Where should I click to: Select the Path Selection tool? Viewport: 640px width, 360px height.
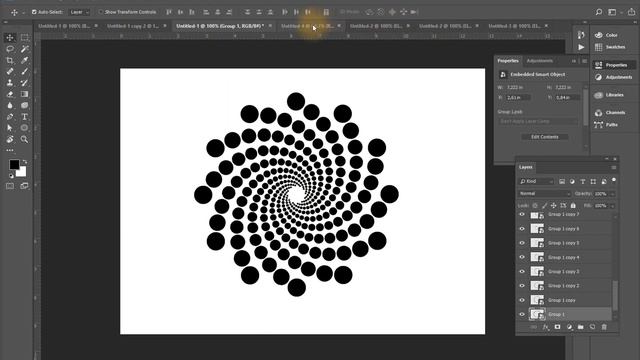(x=10, y=128)
